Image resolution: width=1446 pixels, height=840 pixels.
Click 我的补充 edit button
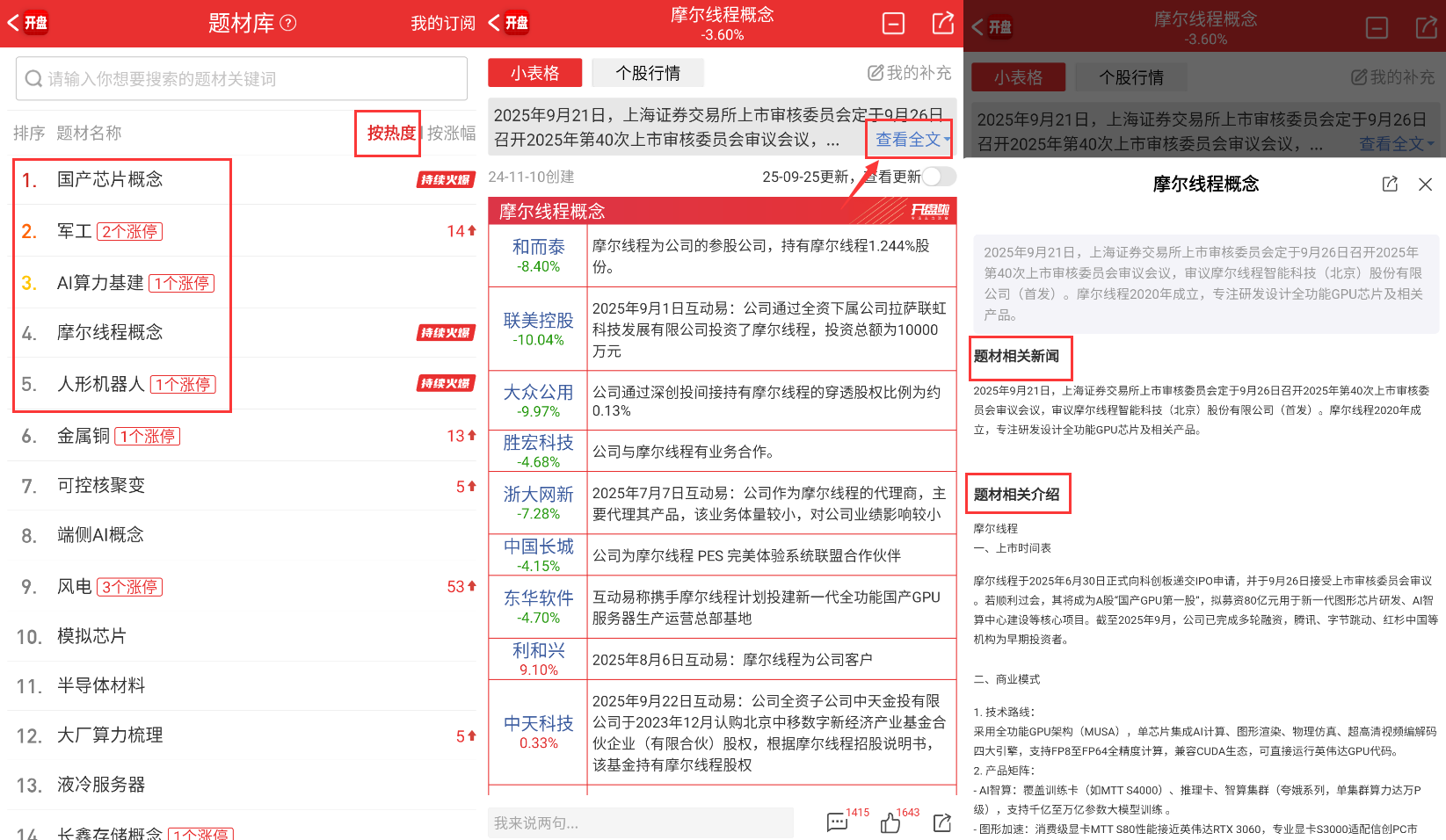tap(909, 73)
